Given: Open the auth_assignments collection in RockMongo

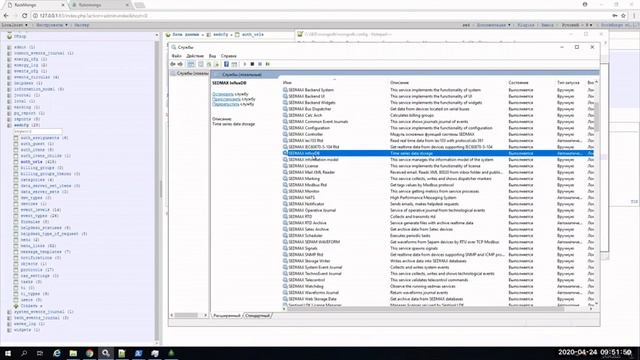Looking at the screenshot, I should [40, 138].
